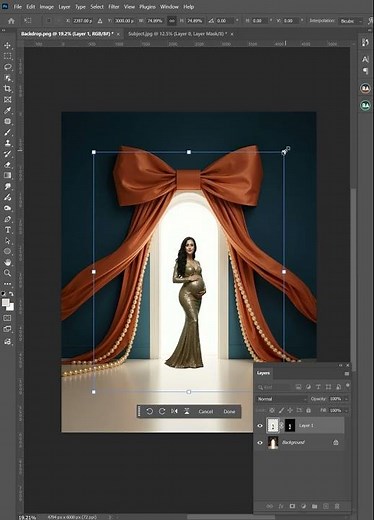
Task: Select the Gradient tool
Action: [7, 175]
